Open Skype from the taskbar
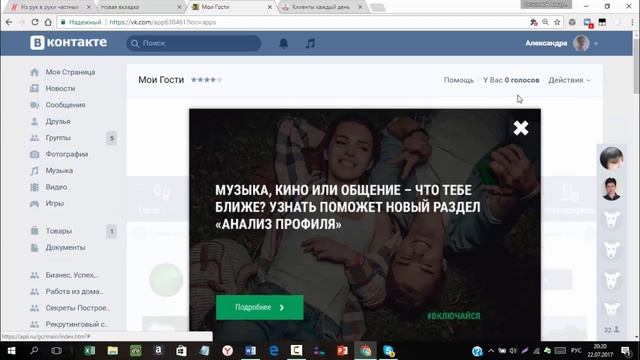The width and height of the screenshot is (640, 360). click(389, 351)
